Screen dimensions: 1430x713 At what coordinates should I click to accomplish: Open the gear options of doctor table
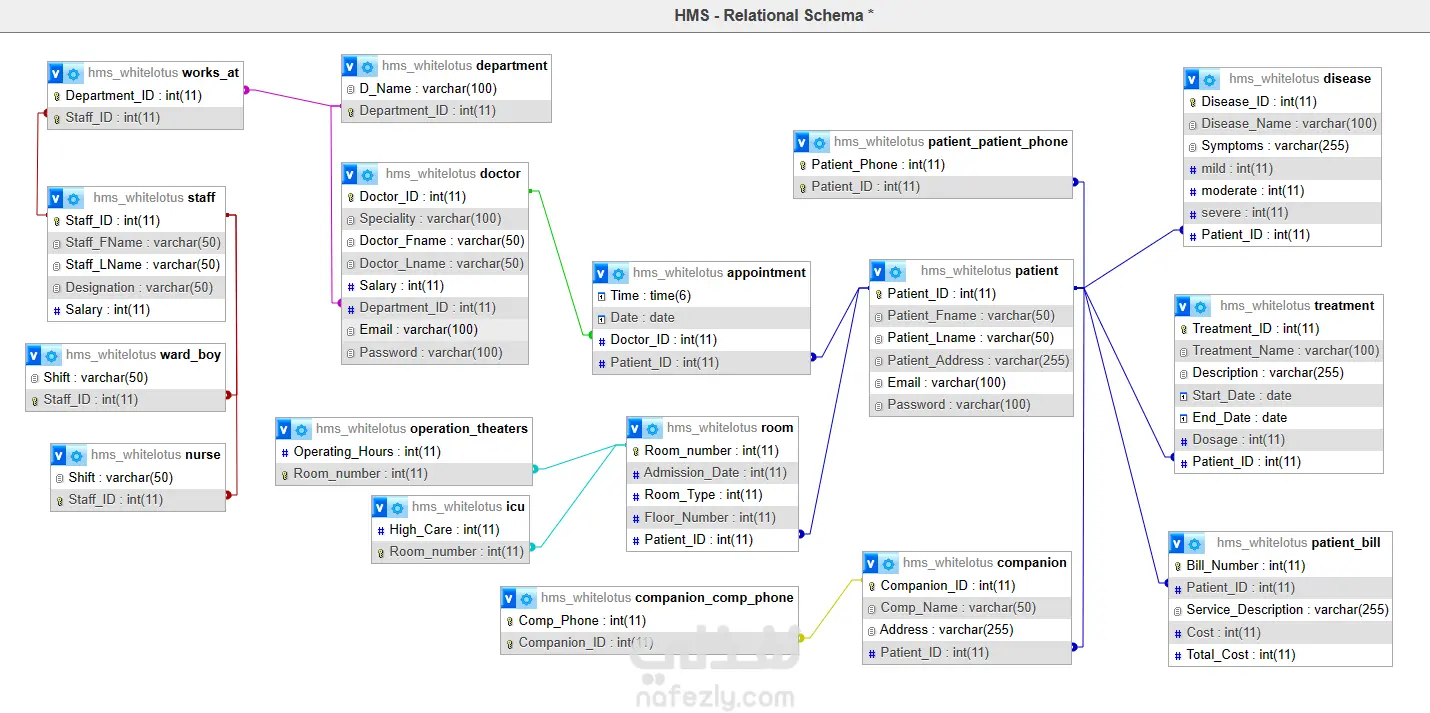[368, 174]
